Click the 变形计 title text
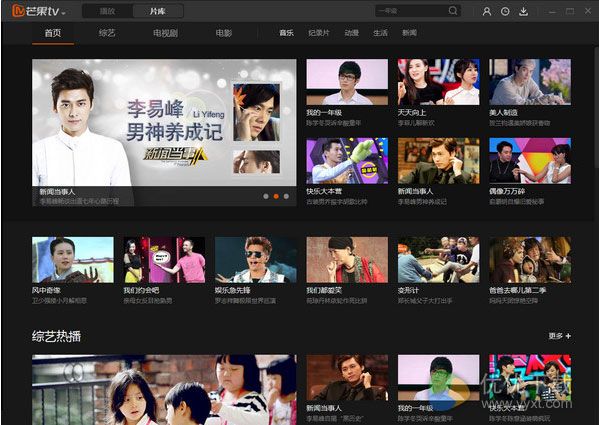Viewport: 599px width, 425px height. pos(408,290)
